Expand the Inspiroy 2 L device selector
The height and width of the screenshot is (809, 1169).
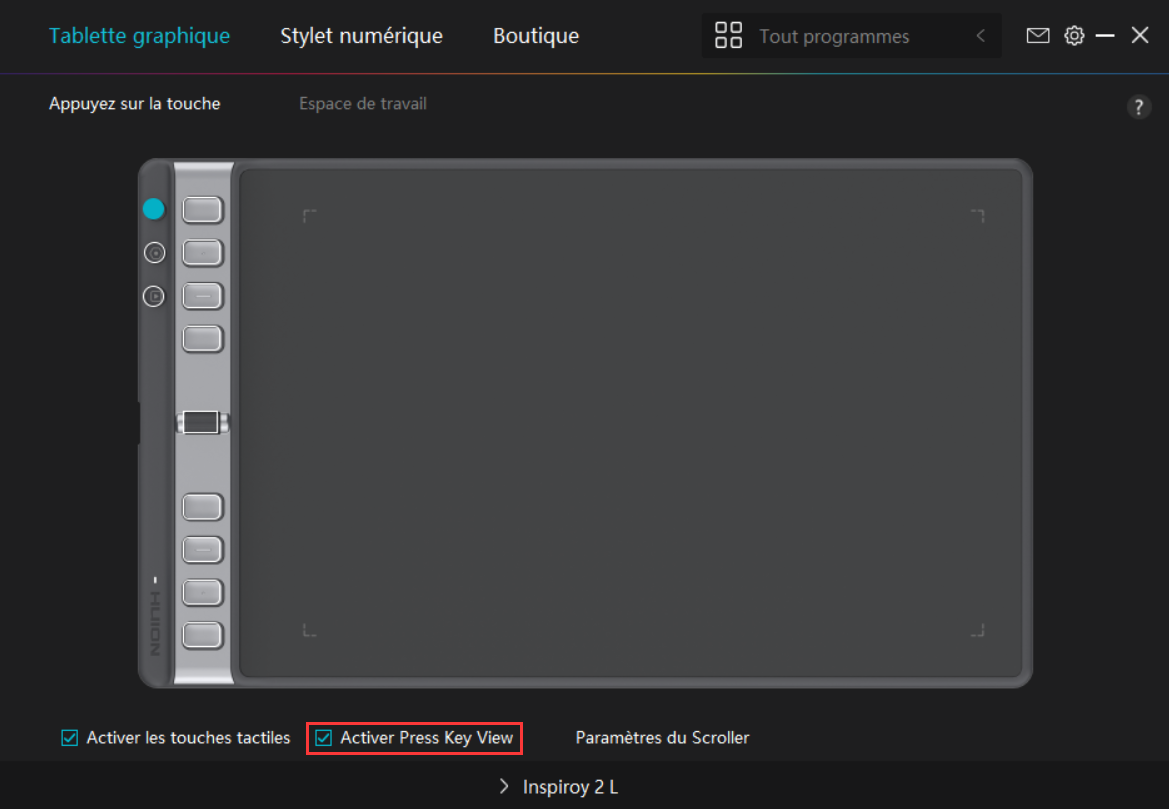[x=559, y=787]
